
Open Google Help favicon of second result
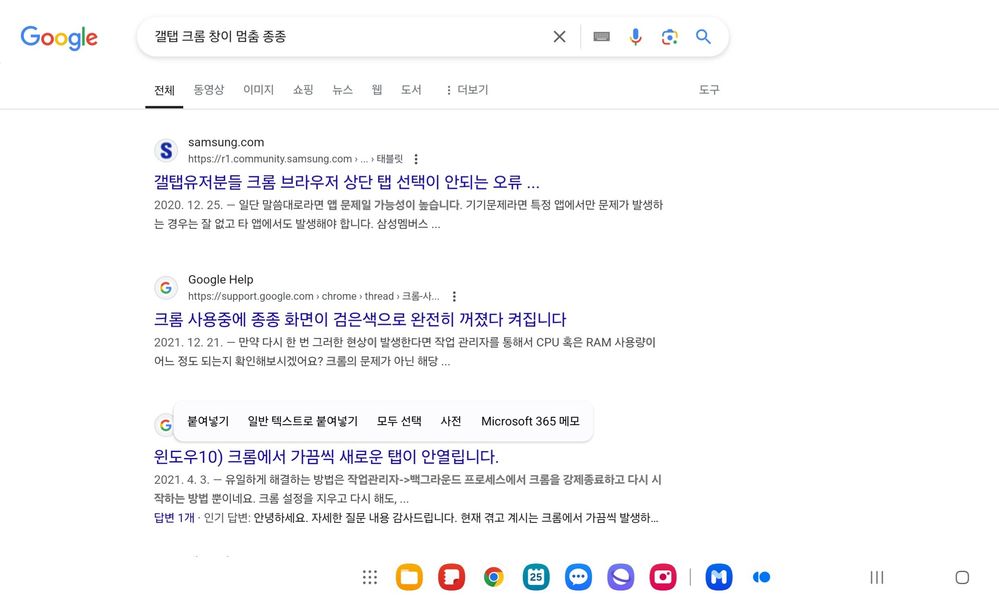(x=166, y=288)
